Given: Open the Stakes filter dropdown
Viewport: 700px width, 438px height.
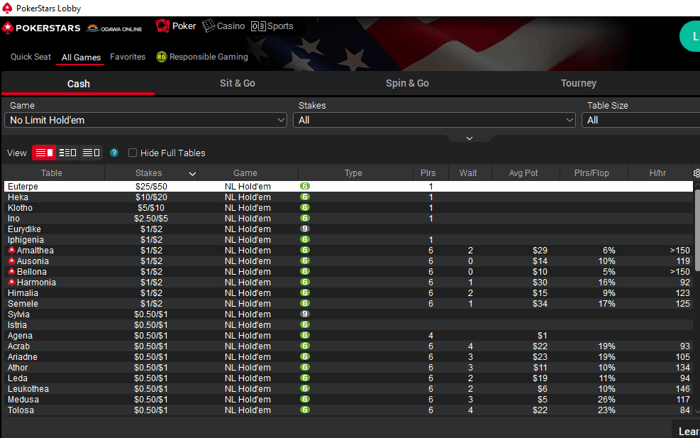Looking at the screenshot, I should pos(434,120).
